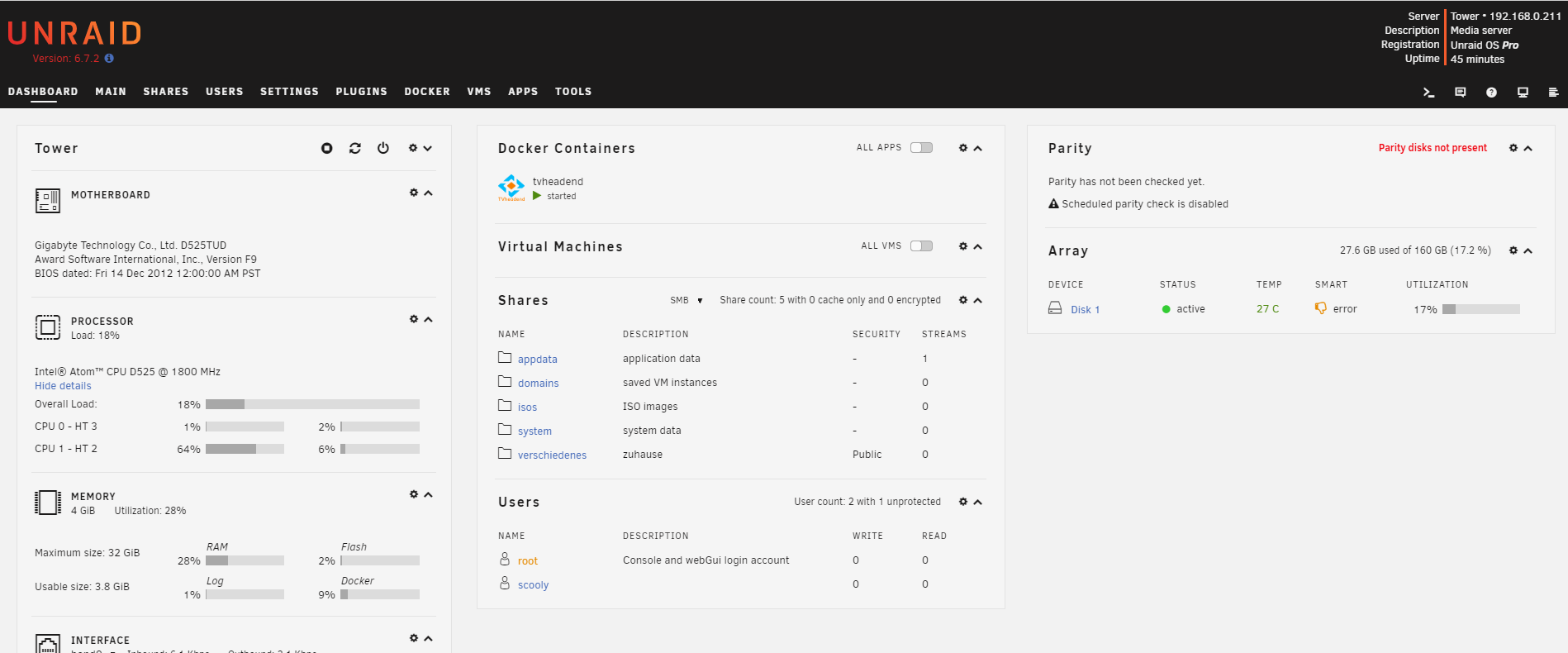Click the root user icon

(x=505, y=560)
